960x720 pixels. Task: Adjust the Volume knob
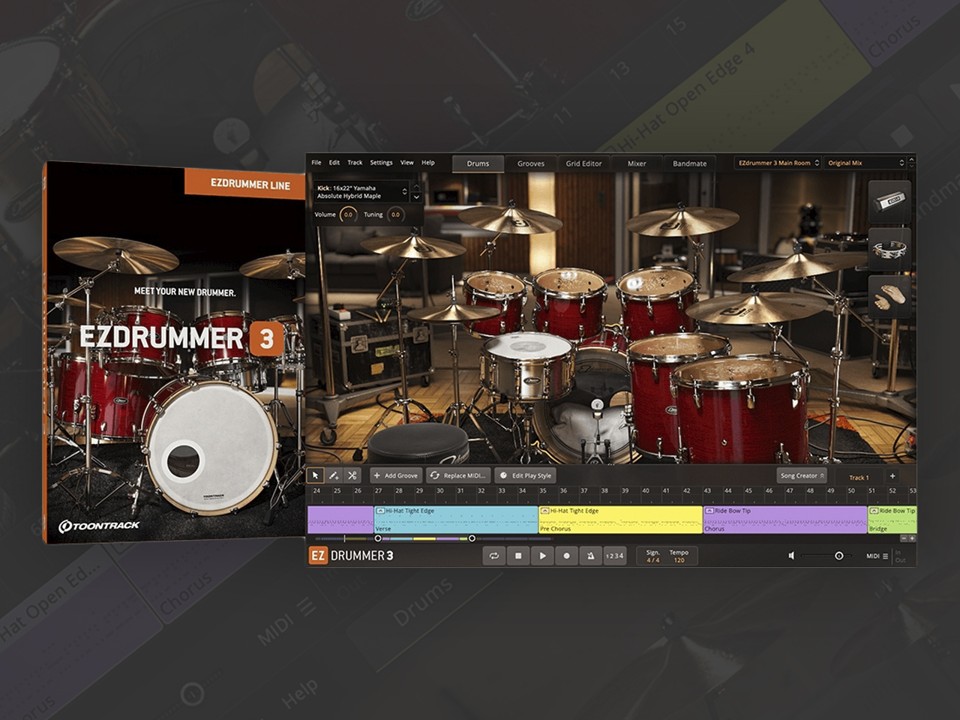pos(348,215)
